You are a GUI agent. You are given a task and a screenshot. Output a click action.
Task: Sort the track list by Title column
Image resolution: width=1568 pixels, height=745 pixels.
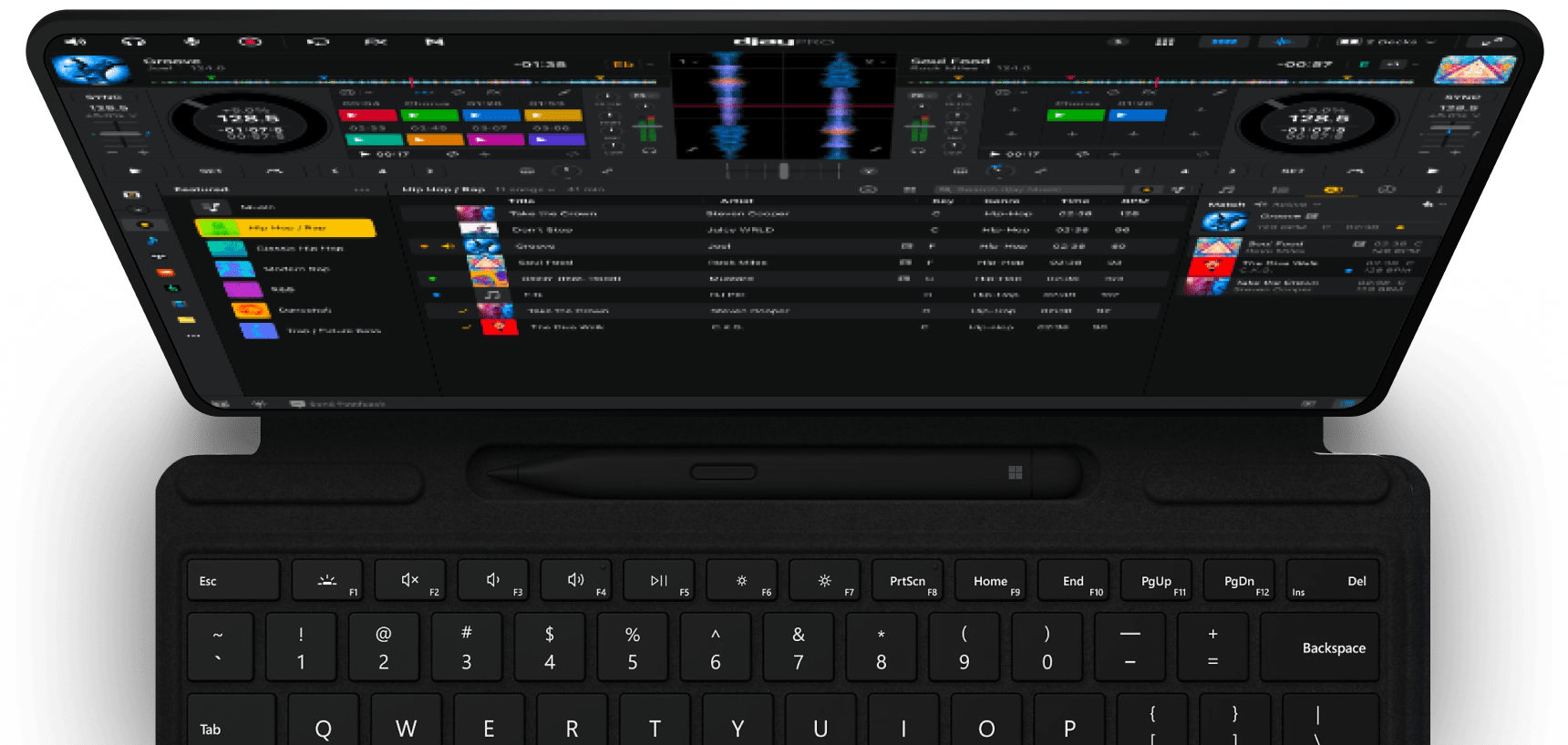(x=521, y=201)
